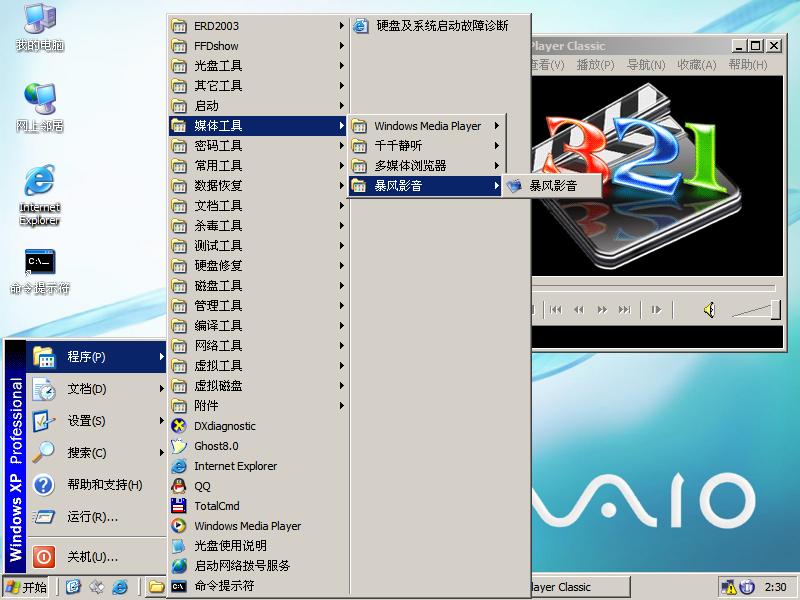Expand the 常用工具 folder submenu

point(258,166)
